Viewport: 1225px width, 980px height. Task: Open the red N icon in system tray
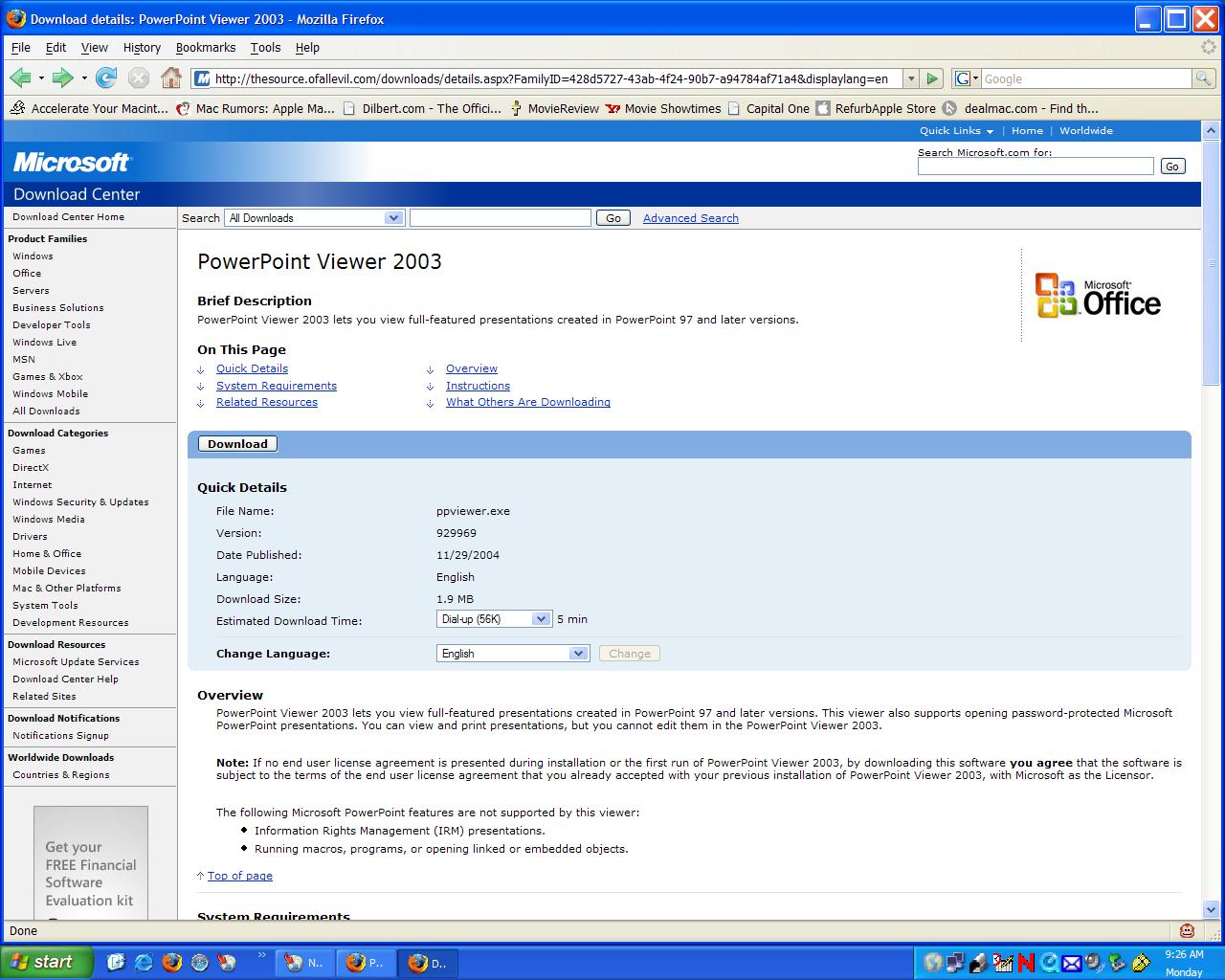[x=1026, y=963]
